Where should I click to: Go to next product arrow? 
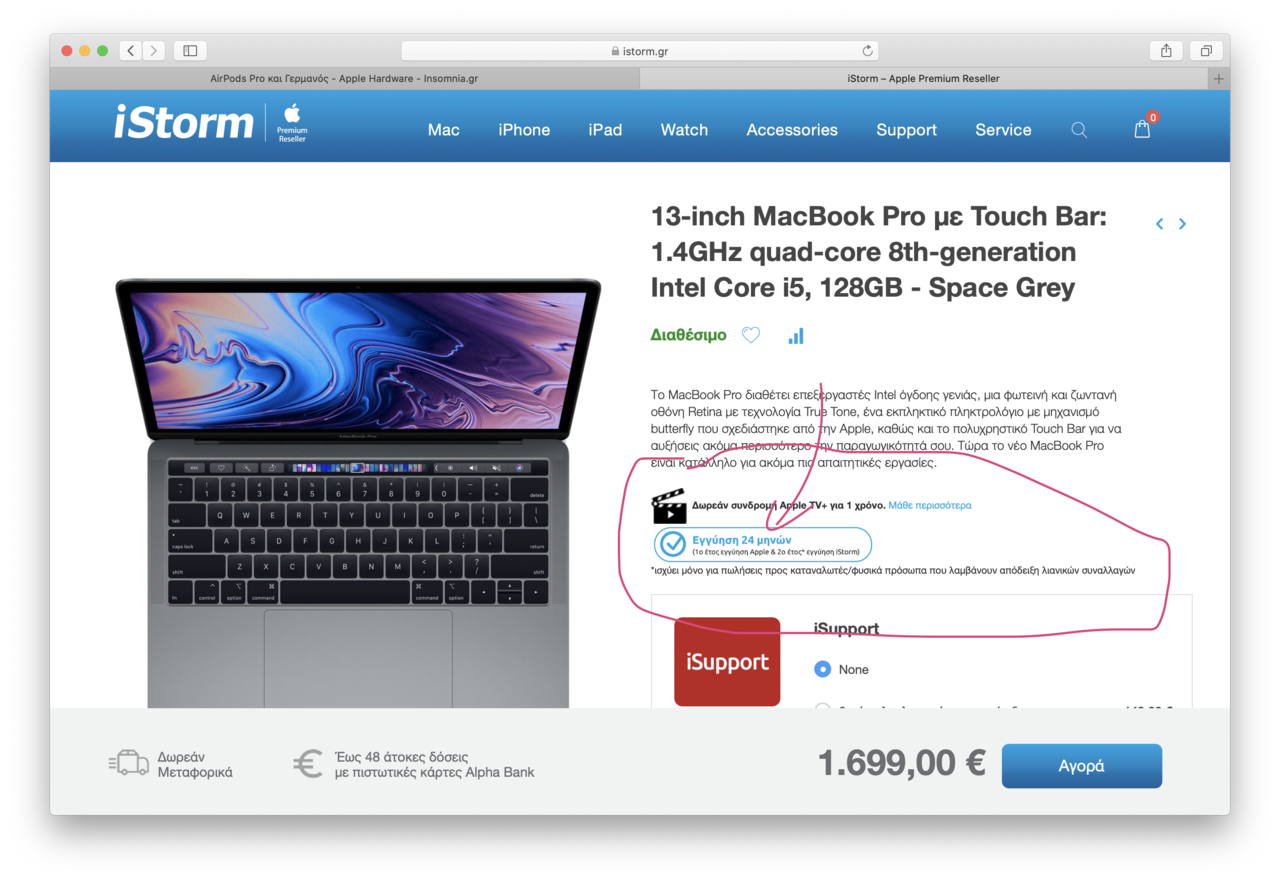pyautogui.click(x=1182, y=224)
